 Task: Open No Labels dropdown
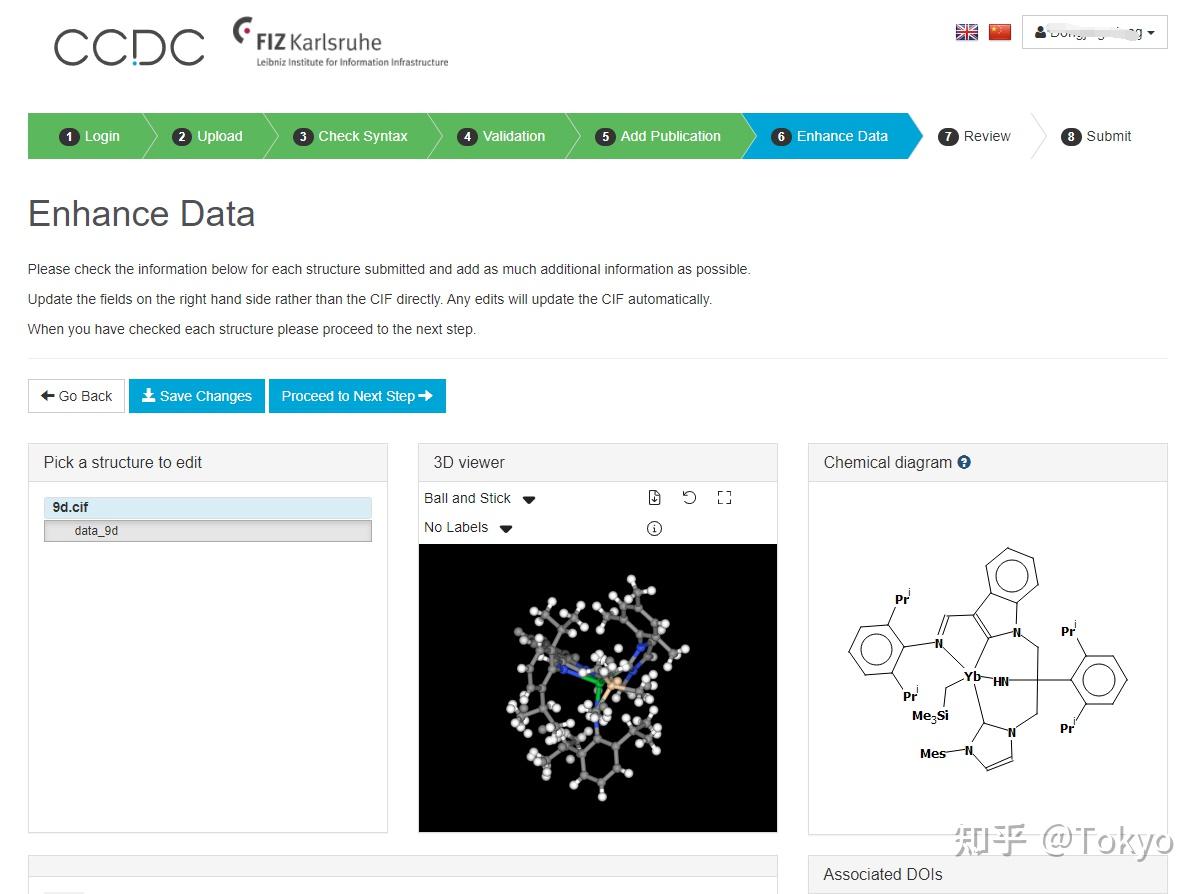[468, 528]
